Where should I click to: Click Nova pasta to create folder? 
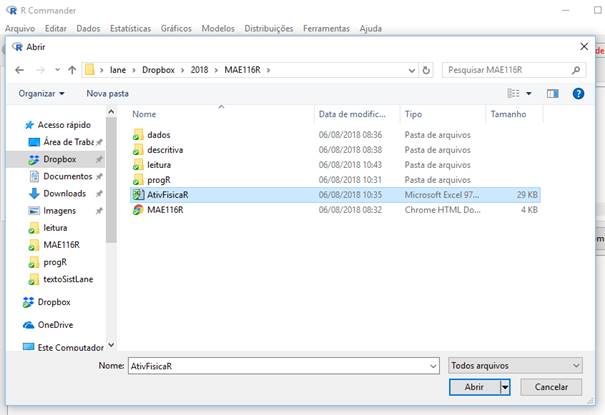click(107, 94)
